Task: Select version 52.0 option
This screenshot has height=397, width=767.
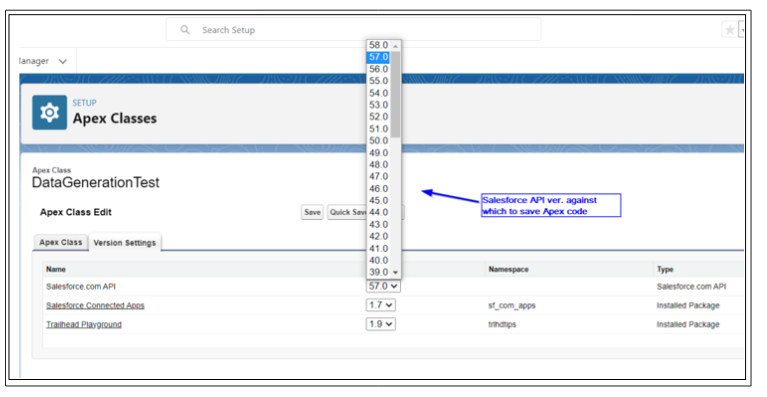Action: 379,116
